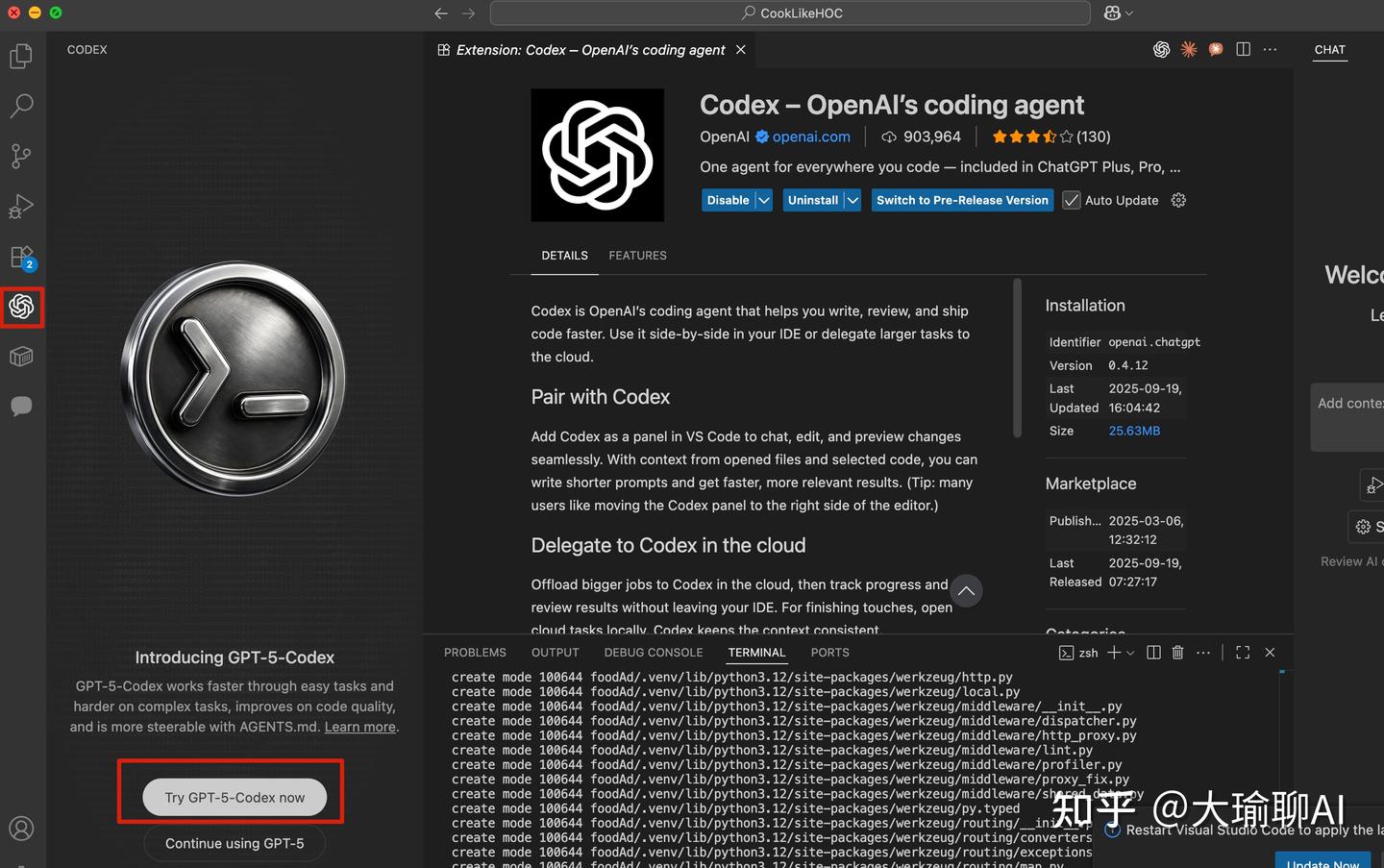Toggle the Auto Update checkbox
The width and height of the screenshot is (1384, 868).
[x=1071, y=200]
